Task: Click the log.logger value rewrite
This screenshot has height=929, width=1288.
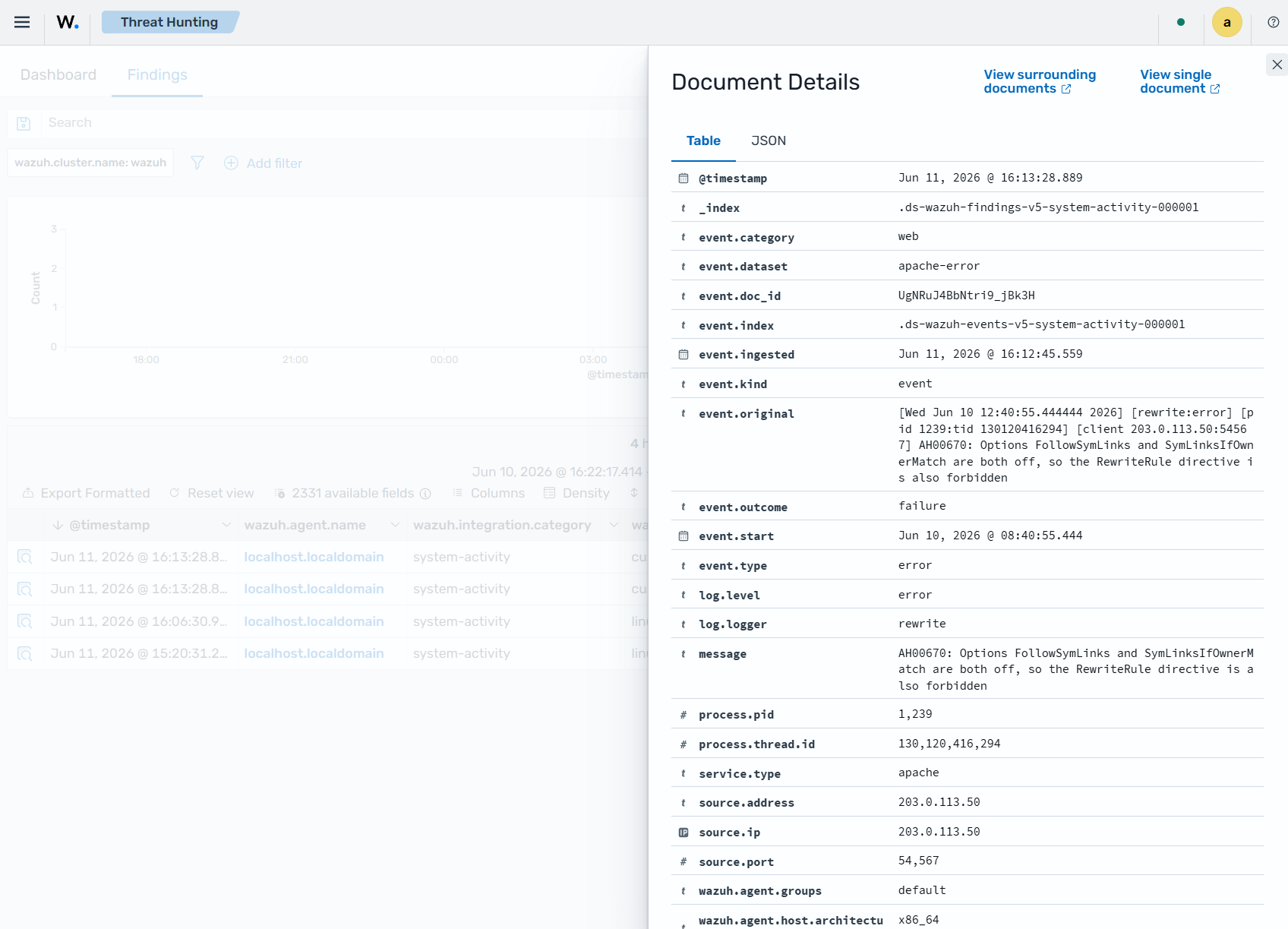Action: 922,624
